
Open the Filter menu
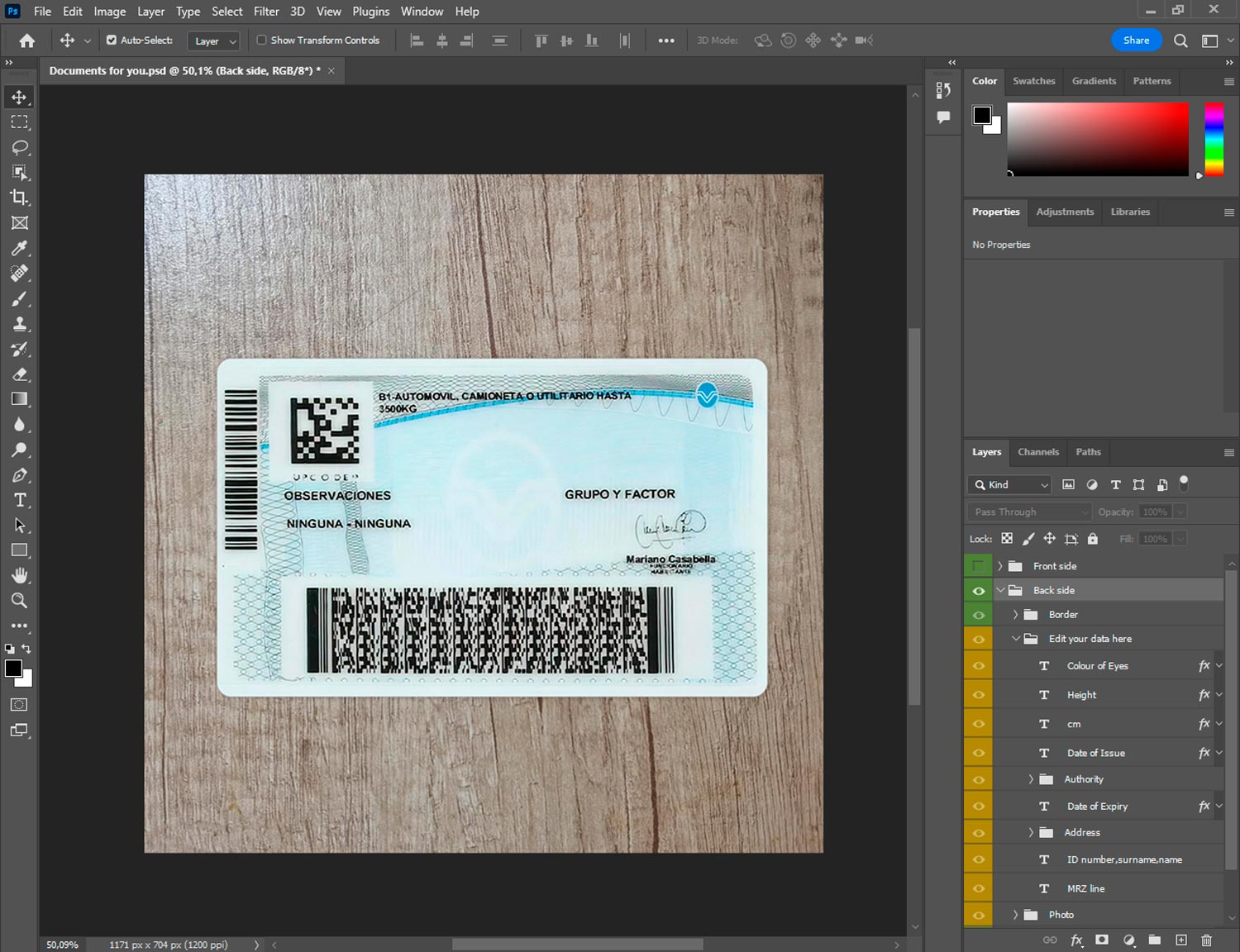(x=265, y=12)
